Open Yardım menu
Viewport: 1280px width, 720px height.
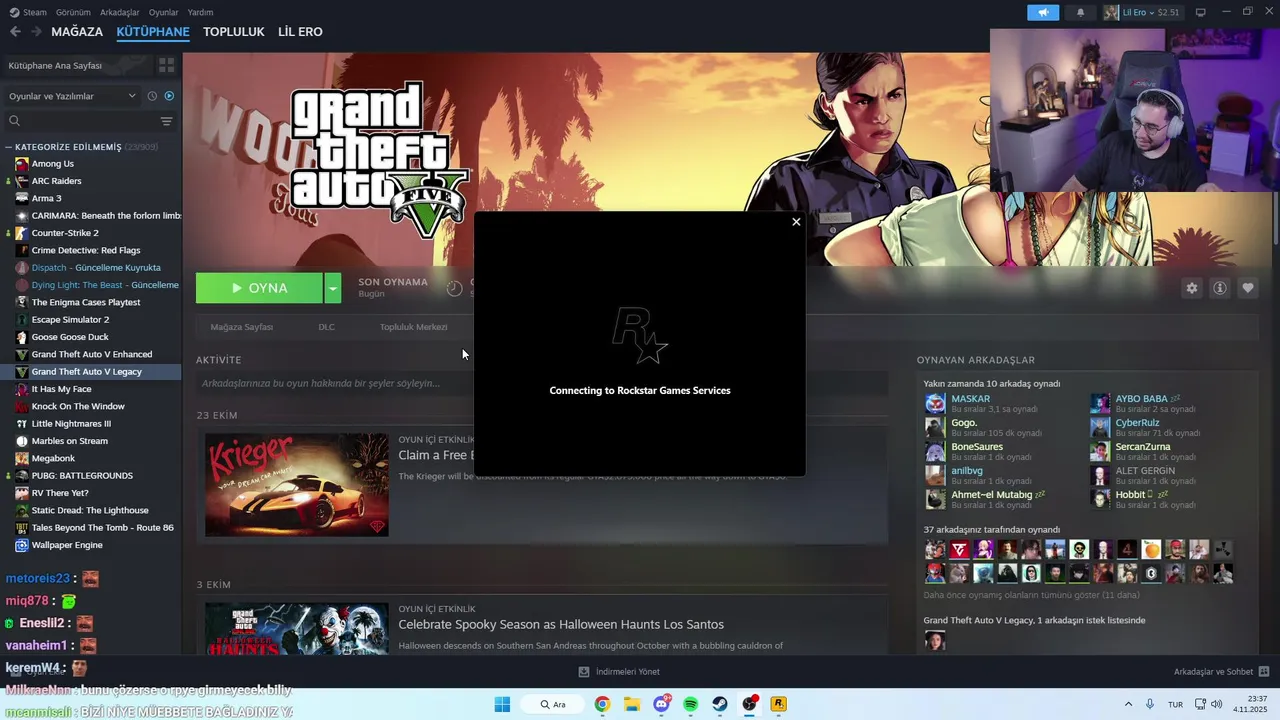(x=200, y=12)
